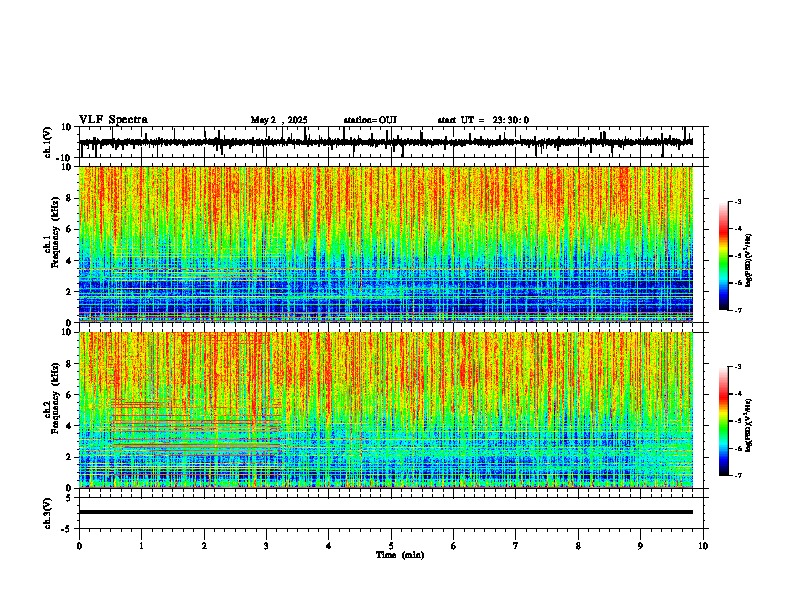Click the -3 tick on ch.2 color bar
The width and height of the screenshot is (792, 612).
tap(738, 367)
